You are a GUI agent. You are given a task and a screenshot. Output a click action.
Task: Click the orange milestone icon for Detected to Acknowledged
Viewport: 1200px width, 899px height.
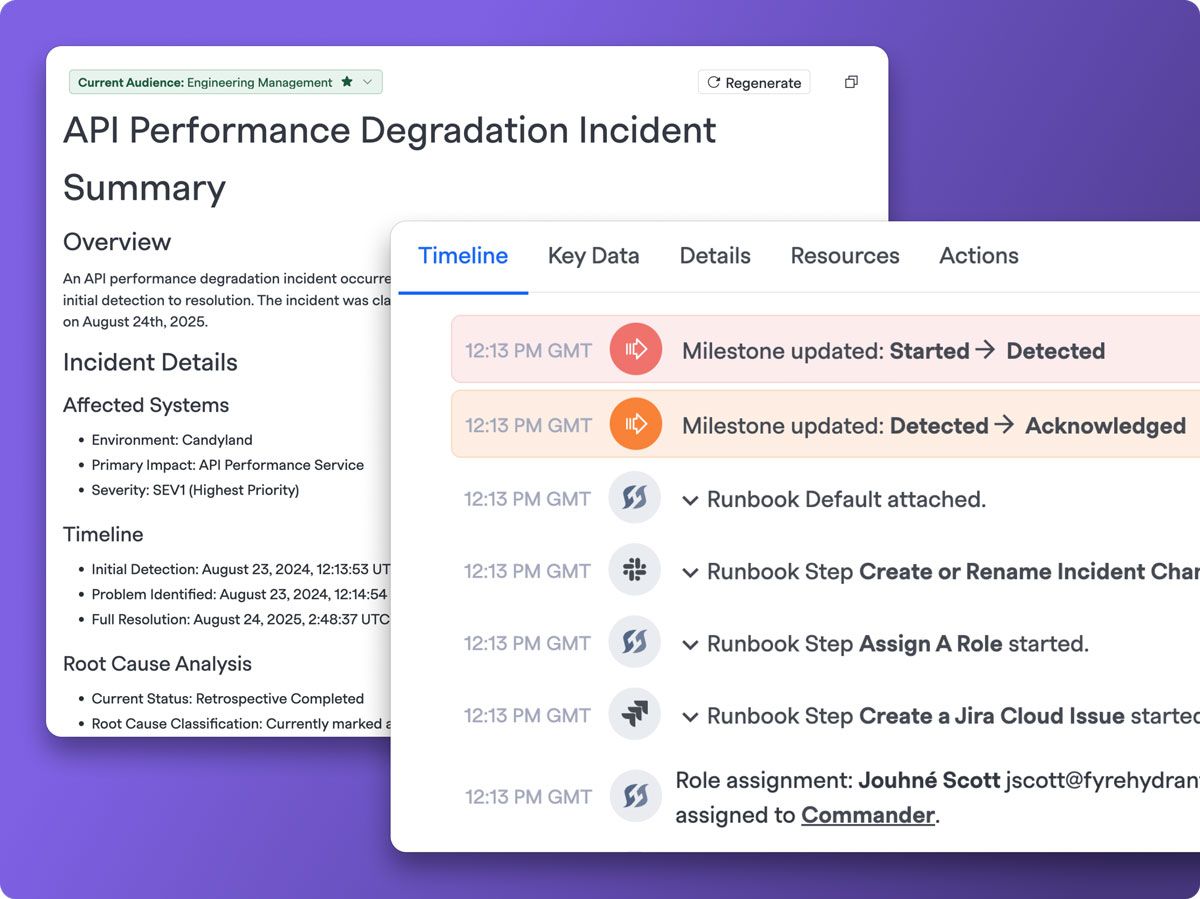(x=635, y=424)
